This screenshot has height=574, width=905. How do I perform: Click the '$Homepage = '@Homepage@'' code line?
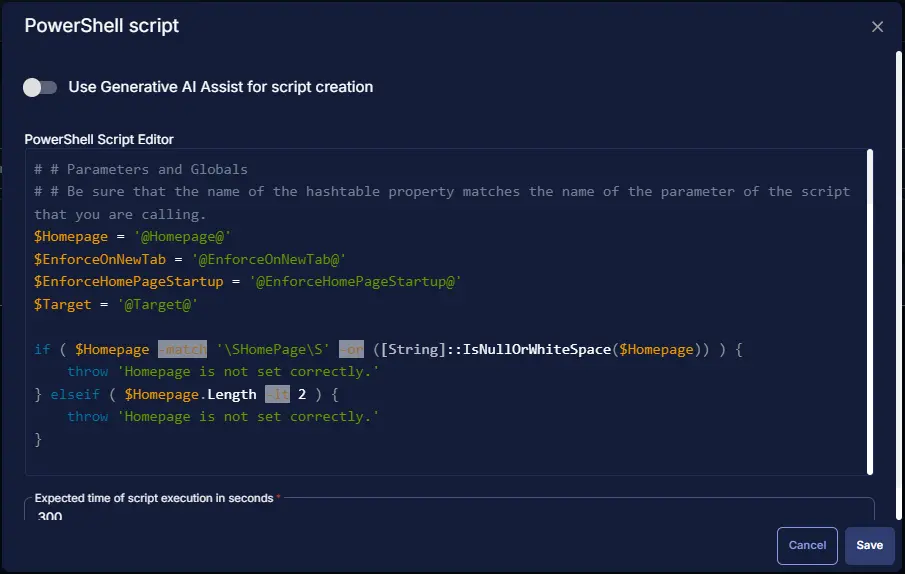click(132, 237)
